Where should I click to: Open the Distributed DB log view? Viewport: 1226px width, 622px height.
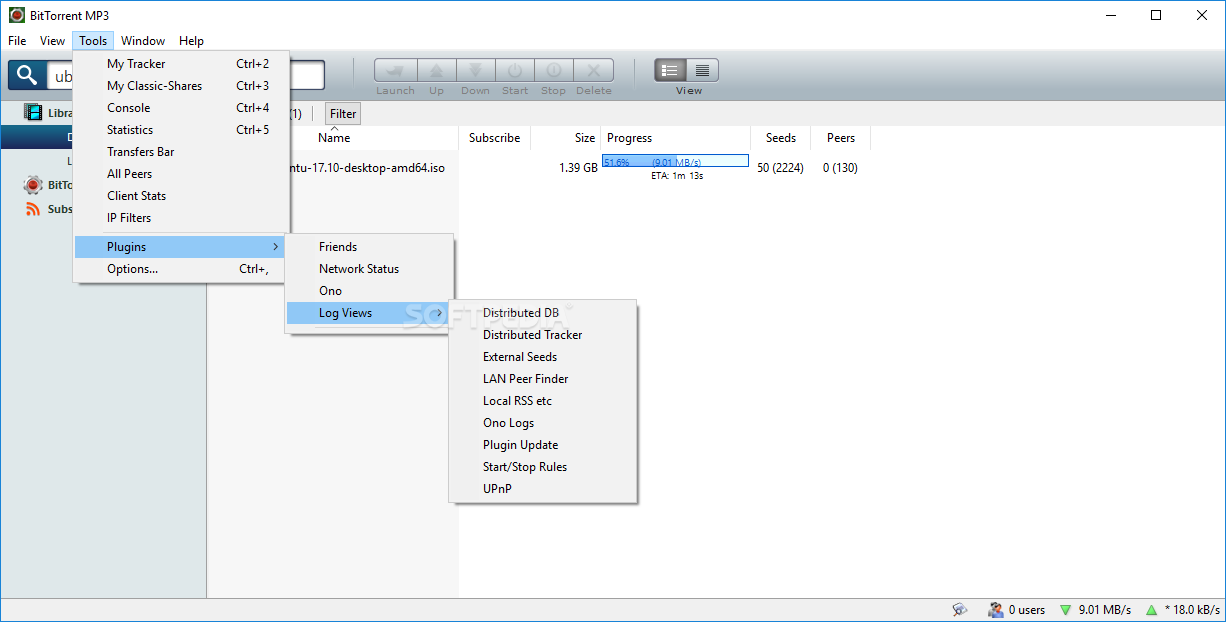[544, 313]
